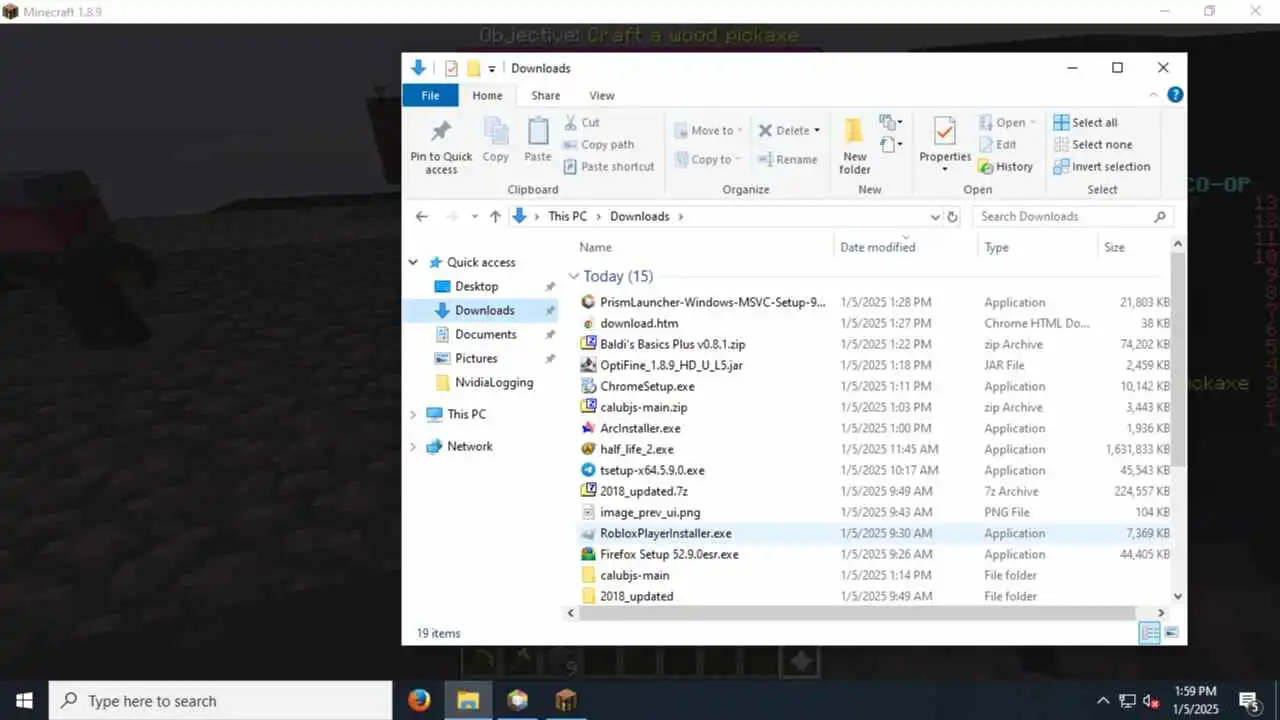Switch to Details view icon
The width and height of the screenshot is (1280, 720).
click(1150, 633)
